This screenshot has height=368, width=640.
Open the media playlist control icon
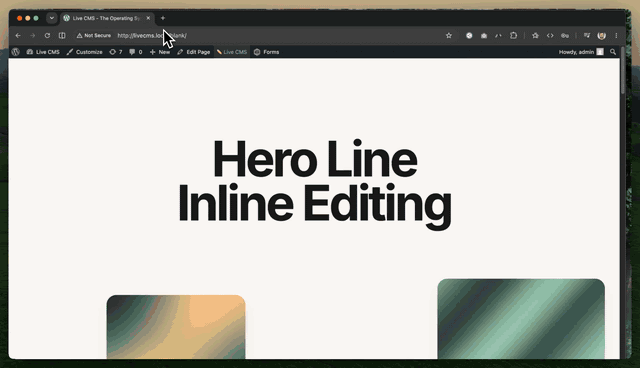(587, 35)
